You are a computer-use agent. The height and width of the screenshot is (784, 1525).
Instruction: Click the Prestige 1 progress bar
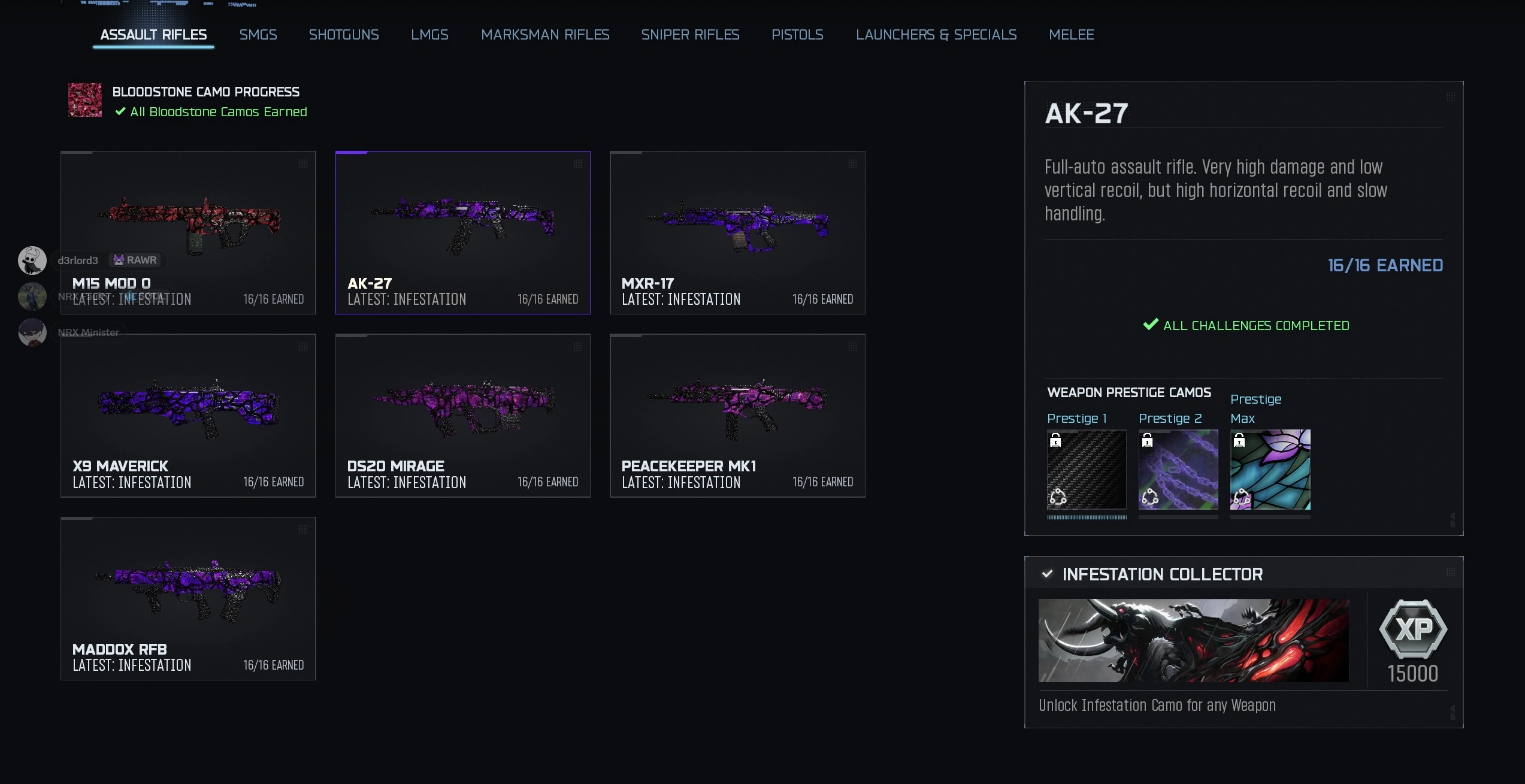click(1087, 517)
